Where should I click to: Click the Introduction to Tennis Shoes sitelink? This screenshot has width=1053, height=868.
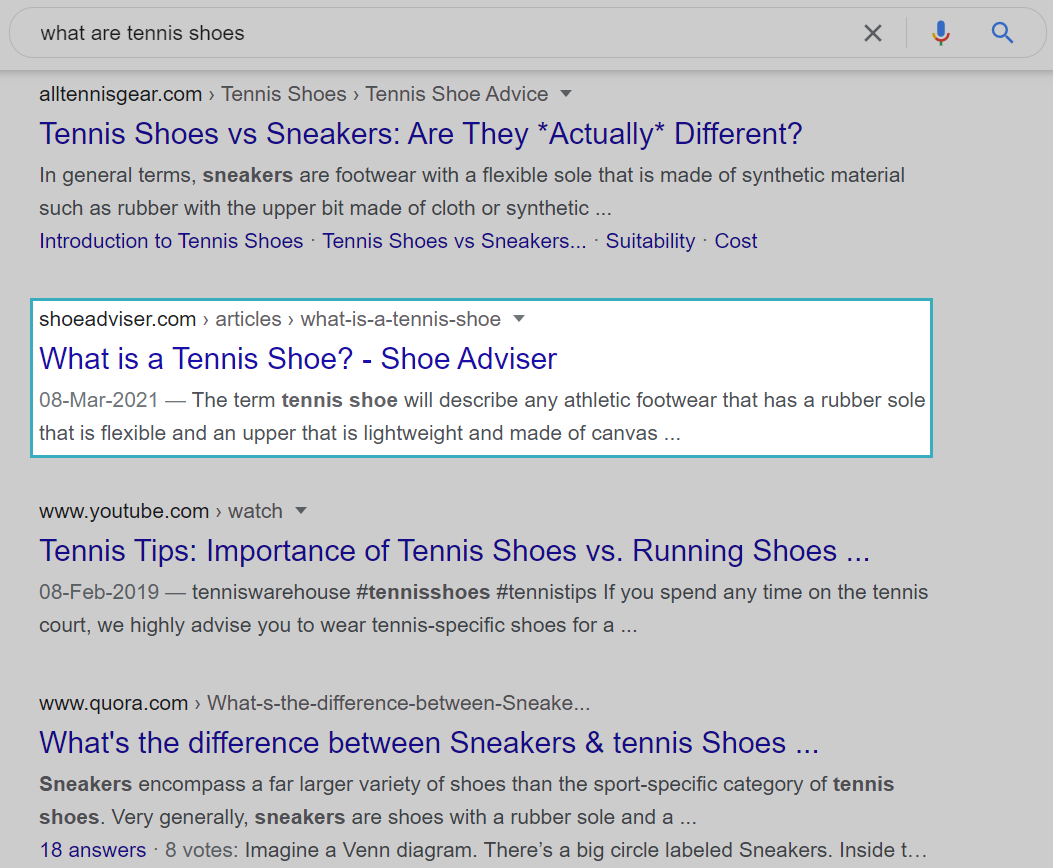pos(170,241)
